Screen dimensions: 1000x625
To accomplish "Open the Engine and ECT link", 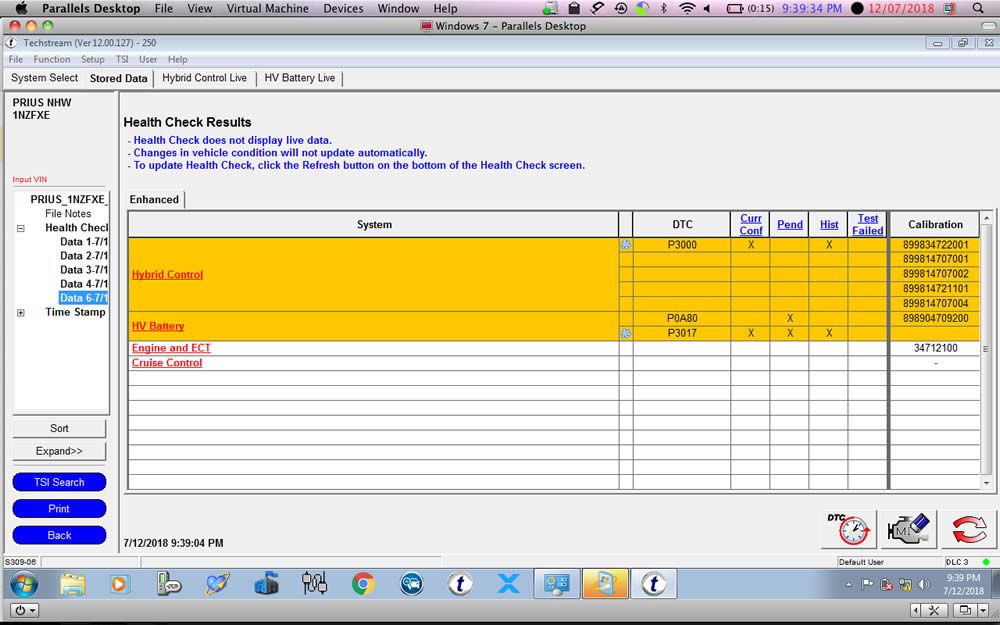I will pyautogui.click(x=171, y=348).
